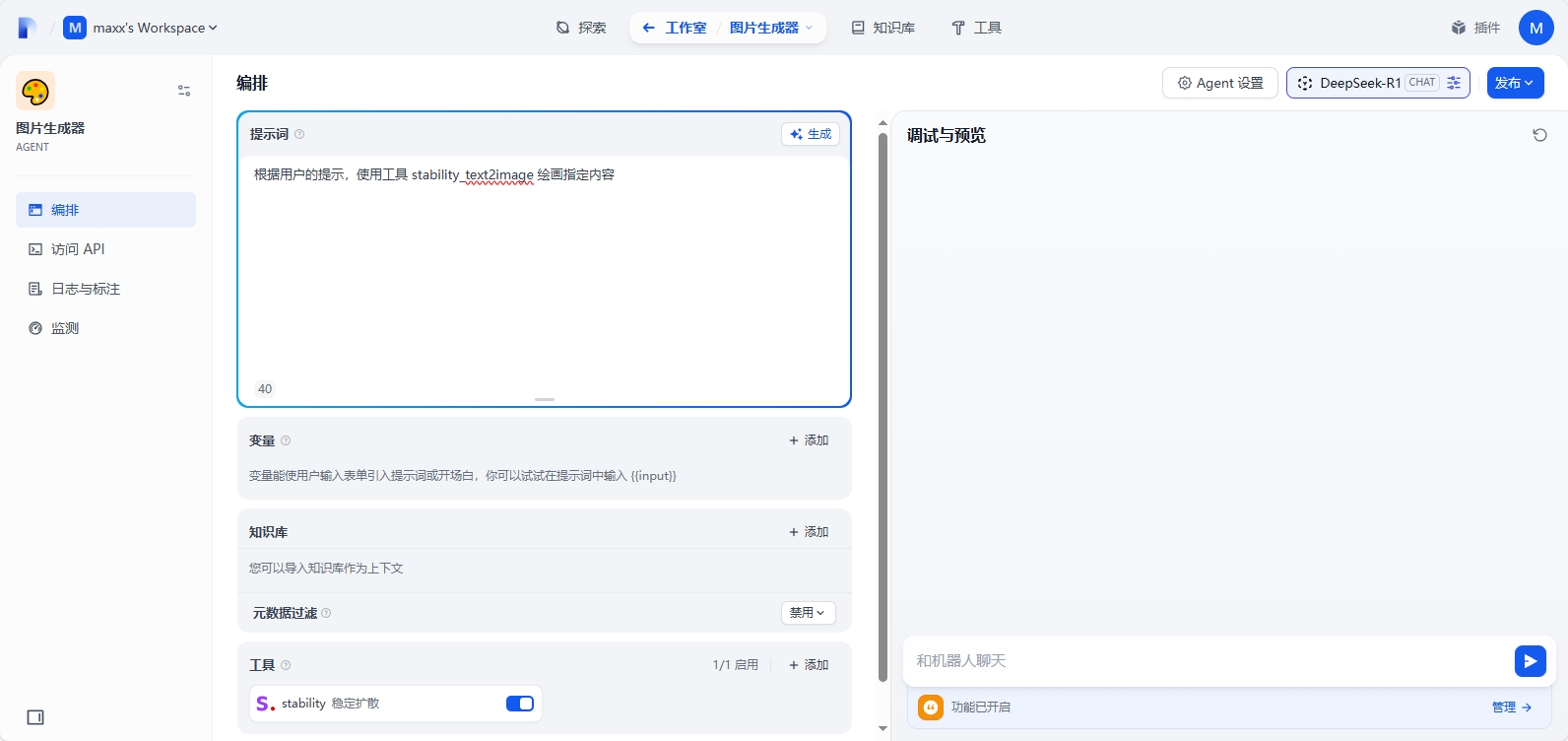Open user avatar M menu

1536,28
